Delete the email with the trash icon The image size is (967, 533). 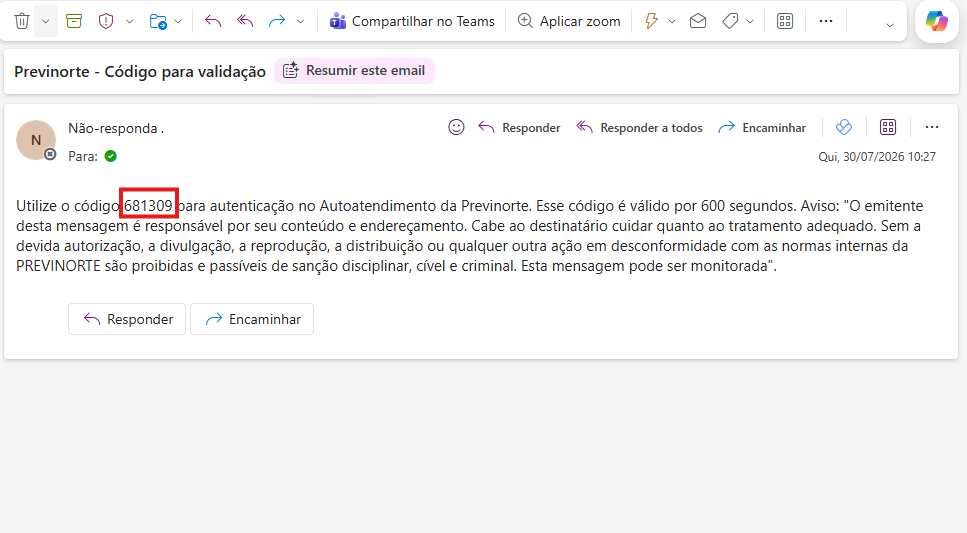tap(22, 21)
